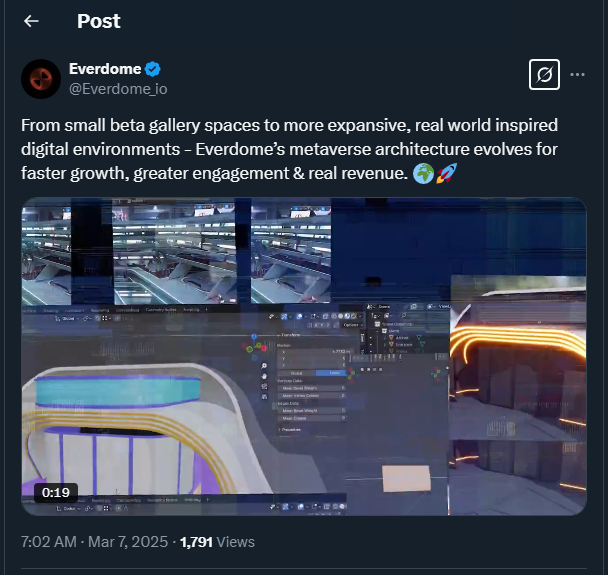Click the Post header title

coord(98,21)
